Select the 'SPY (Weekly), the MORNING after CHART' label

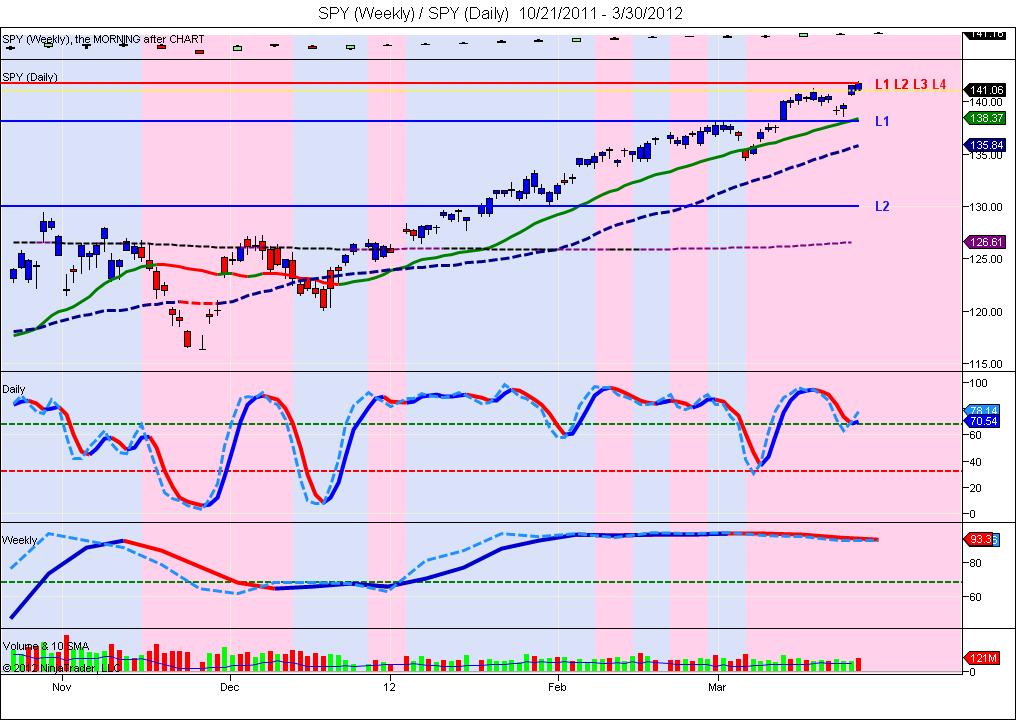(x=103, y=39)
